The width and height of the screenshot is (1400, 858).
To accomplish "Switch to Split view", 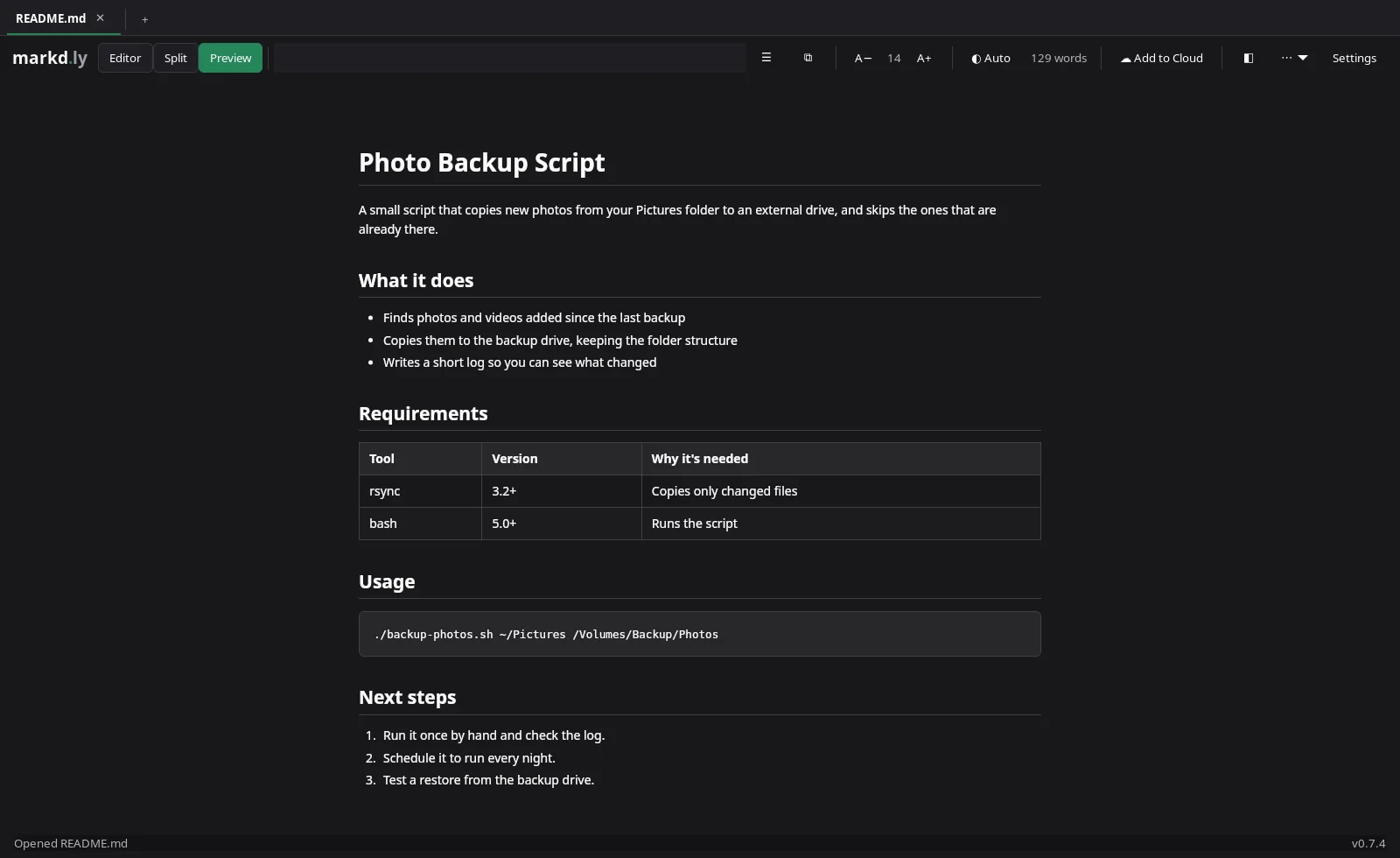I will (x=176, y=58).
